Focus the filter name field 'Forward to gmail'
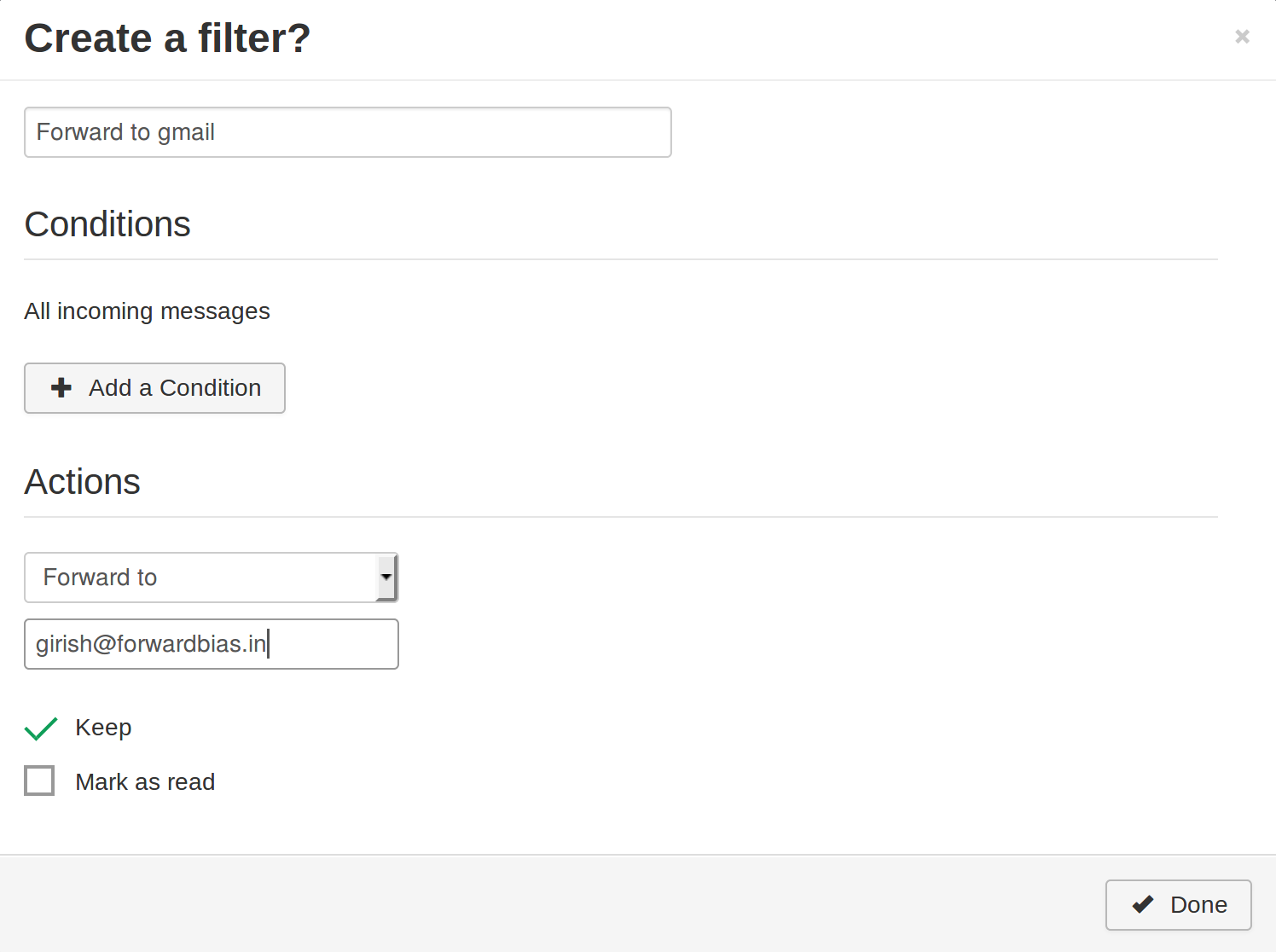Image resolution: width=1276 pixels, height=952 pixels. 347,132
